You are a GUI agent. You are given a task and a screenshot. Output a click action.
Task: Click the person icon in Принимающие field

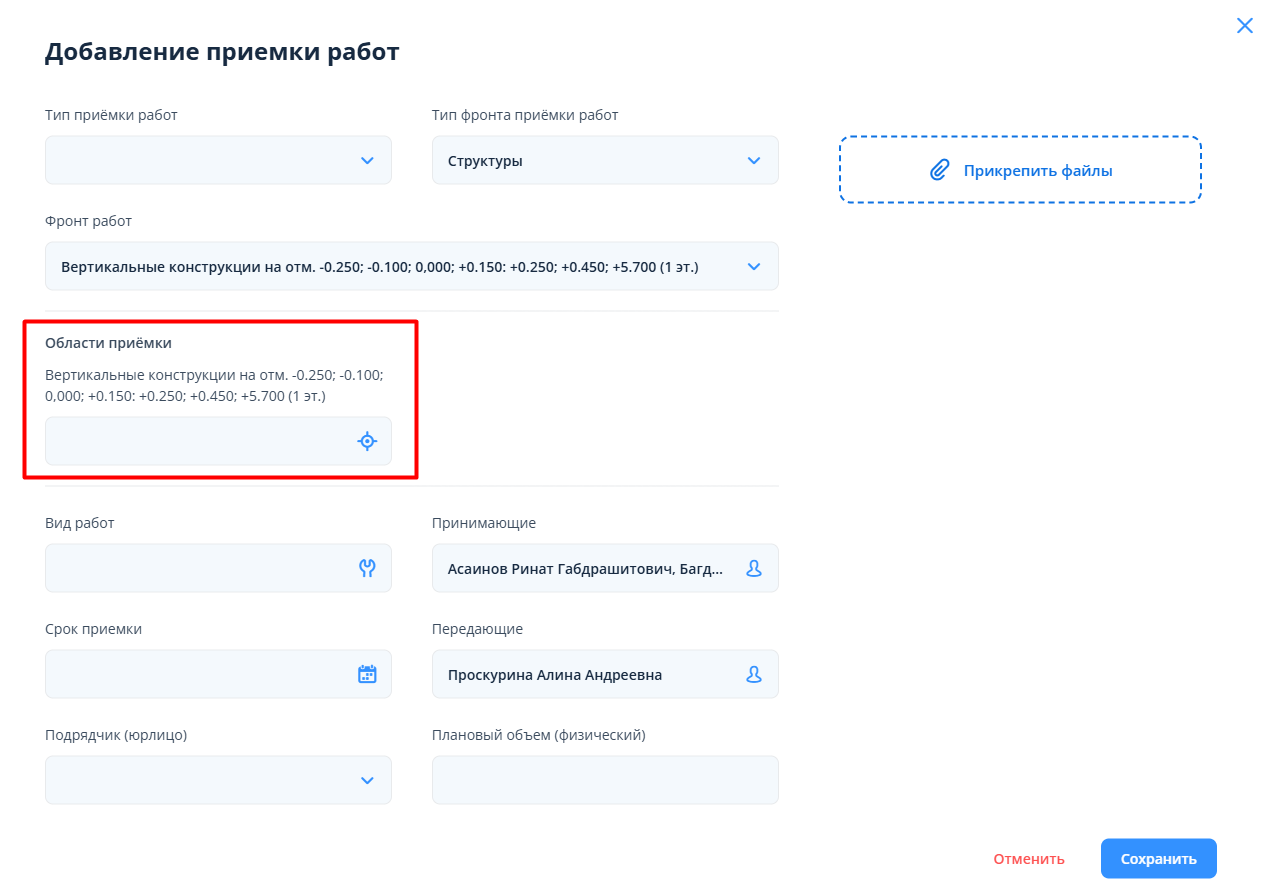pos(754,568)
